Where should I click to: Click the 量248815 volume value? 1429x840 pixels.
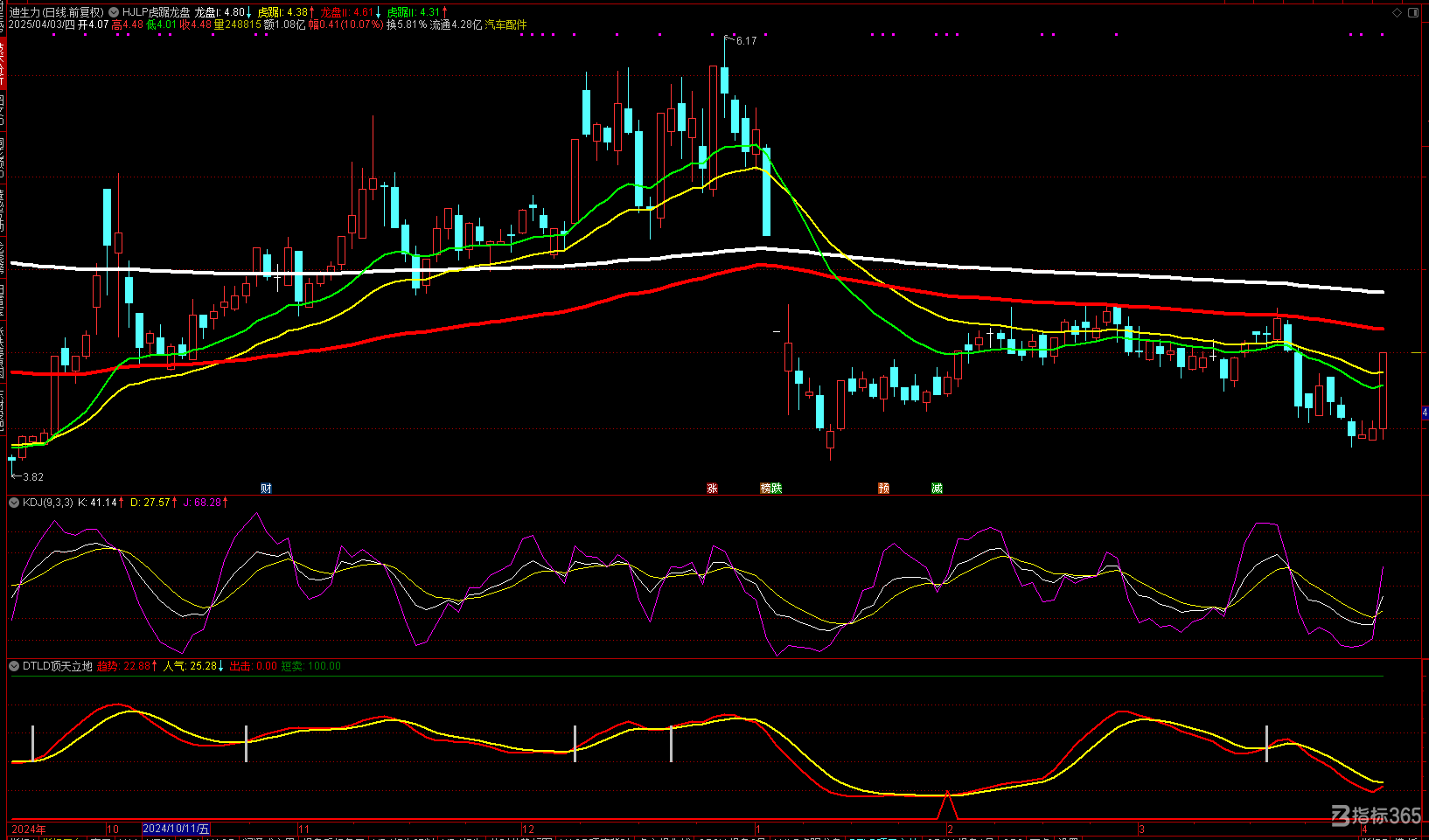coord(238,24)
